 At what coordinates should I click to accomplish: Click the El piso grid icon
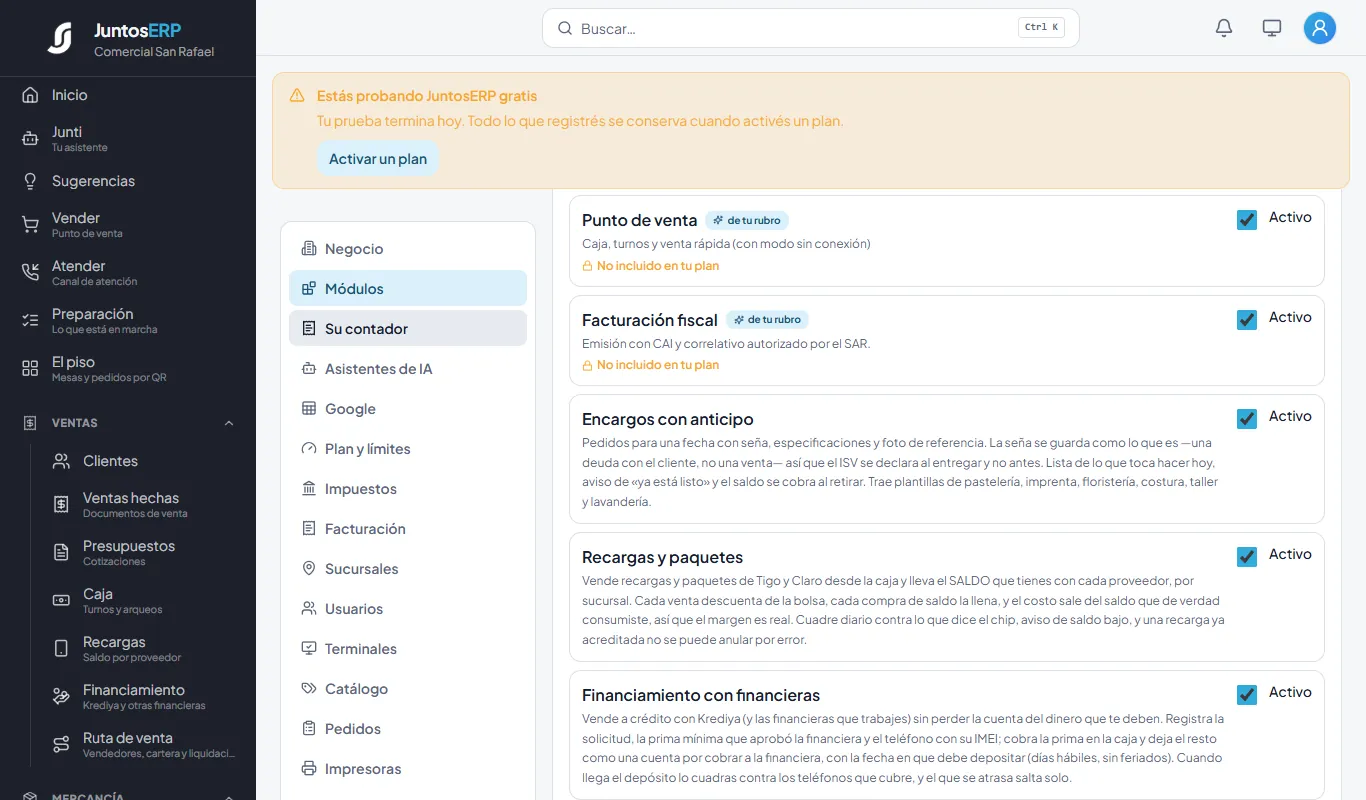tap(30, 368)
